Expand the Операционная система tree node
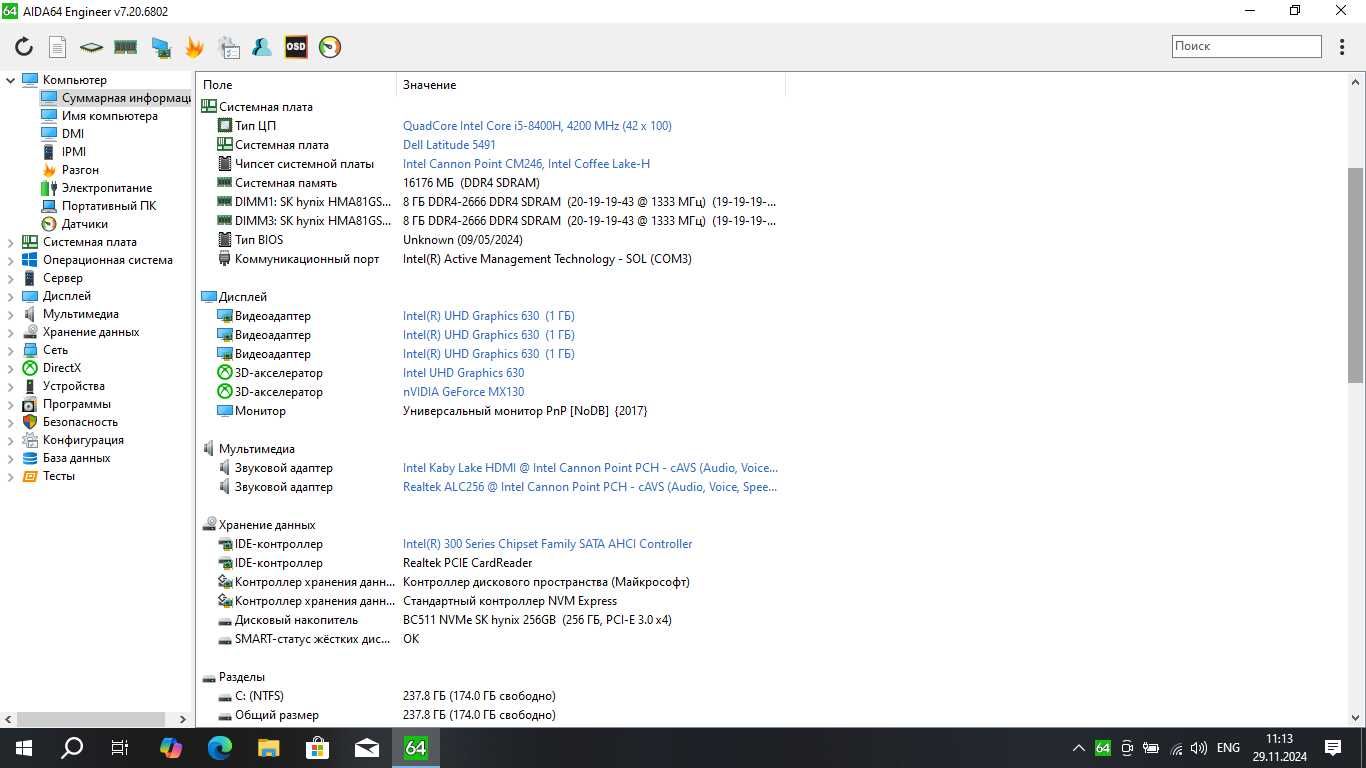 point(11,260)
